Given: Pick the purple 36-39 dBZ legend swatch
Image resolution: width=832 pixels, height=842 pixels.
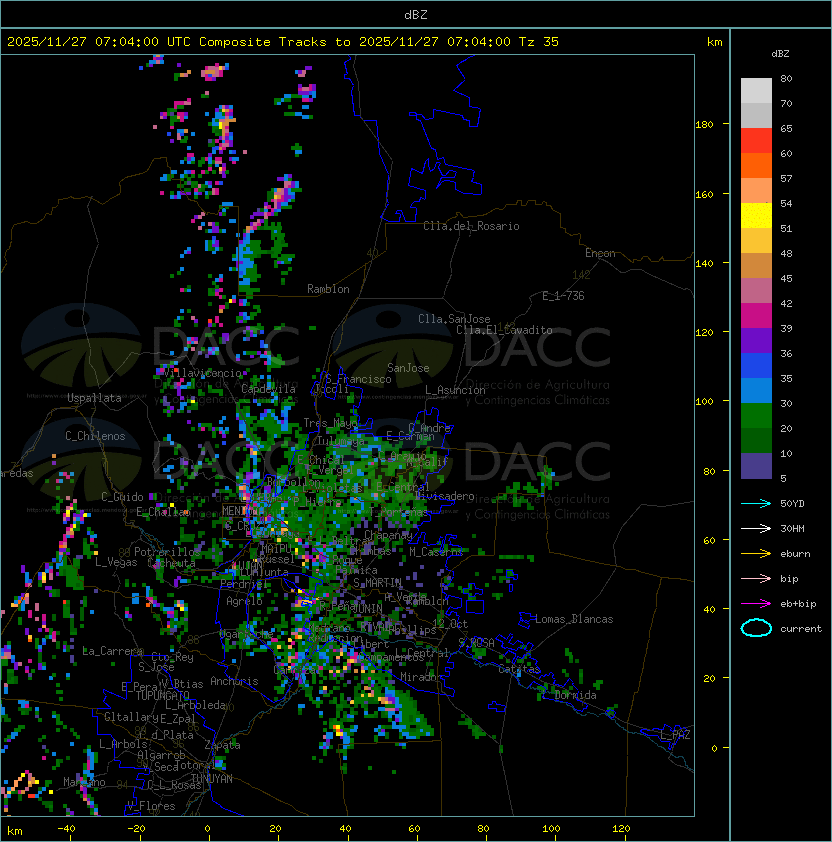Looking at the screenshot, I should pyautogui.click(x=756, y=341).
